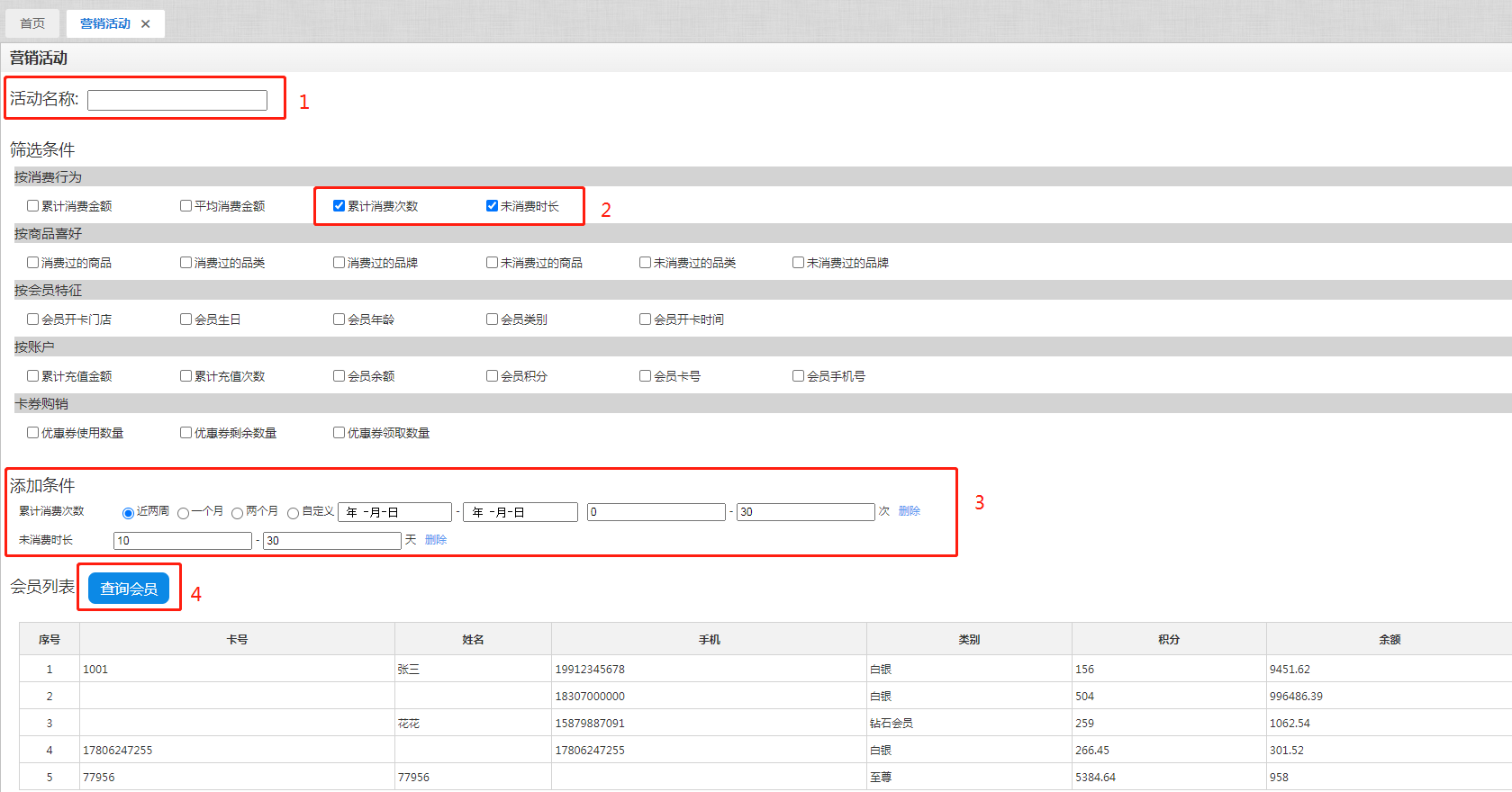Click the 查询会员 button
Image resolution: width=1512 pixels, height=792 pixels.
pyautogui.click(x=129, y=589)
